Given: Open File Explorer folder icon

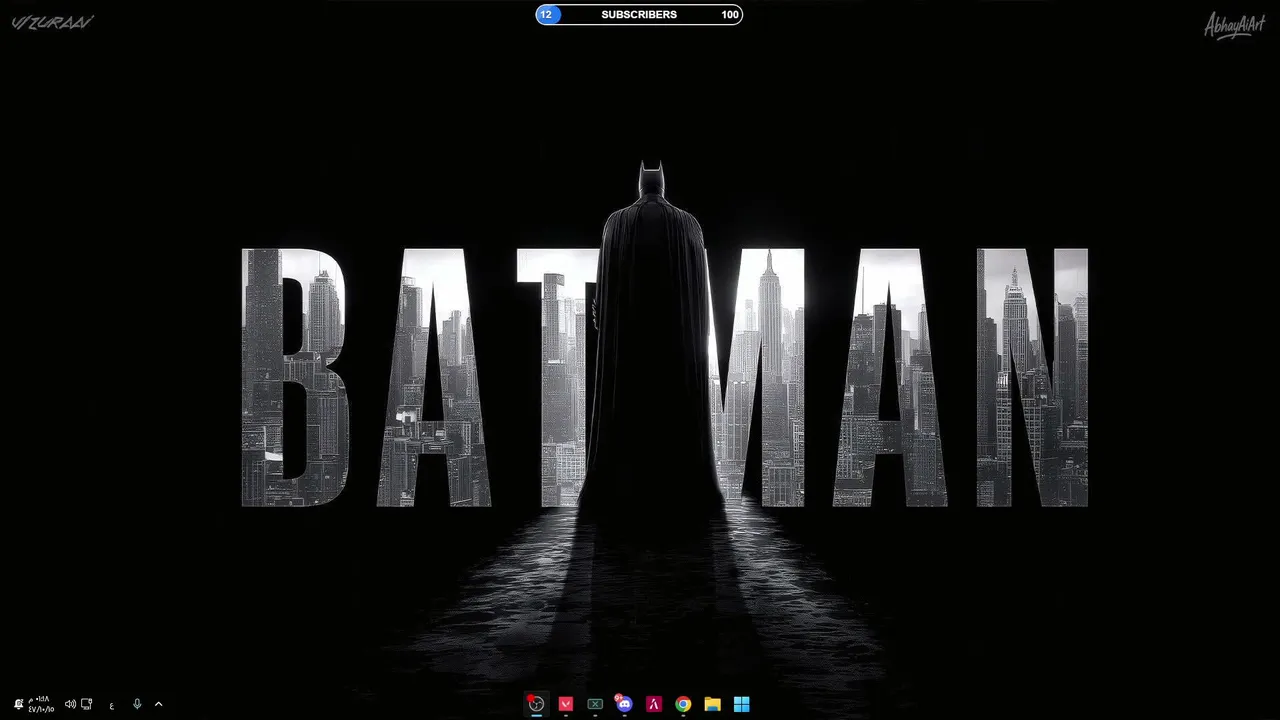Looking at the screenshot, I should (x=712, y=704).
